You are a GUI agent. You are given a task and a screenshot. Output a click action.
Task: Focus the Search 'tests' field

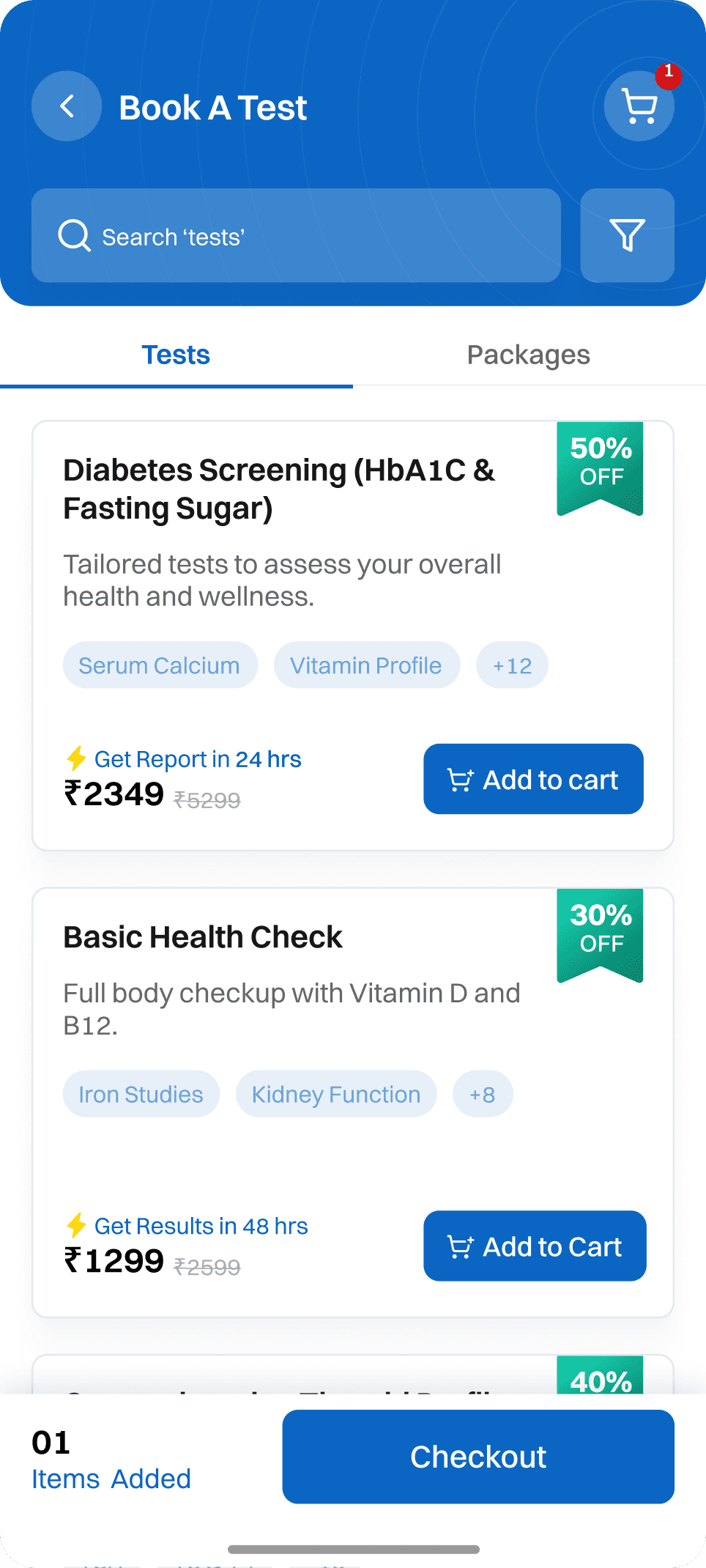pyautogui.click(x=308, y=236)
